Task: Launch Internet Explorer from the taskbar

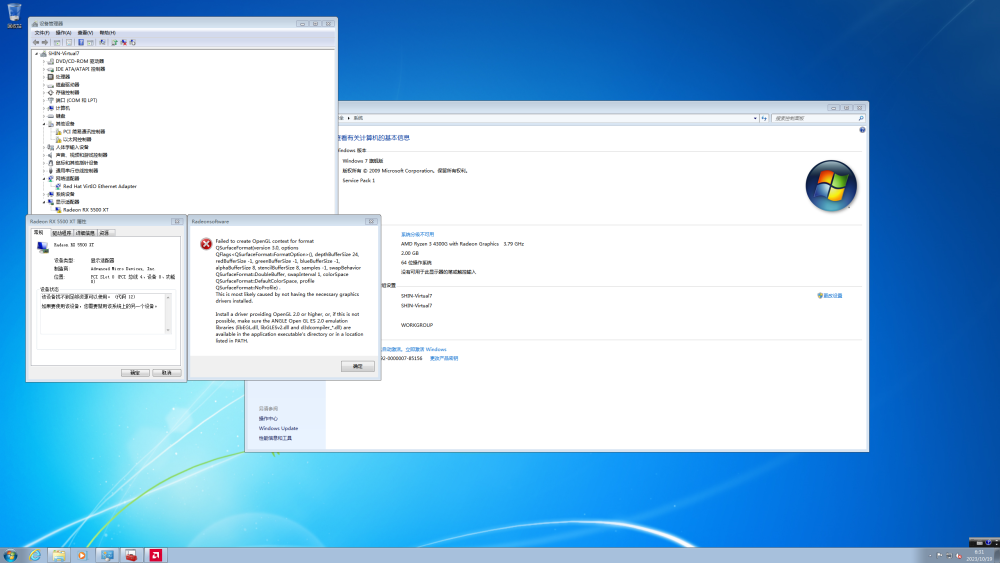Action: point(34,555)
